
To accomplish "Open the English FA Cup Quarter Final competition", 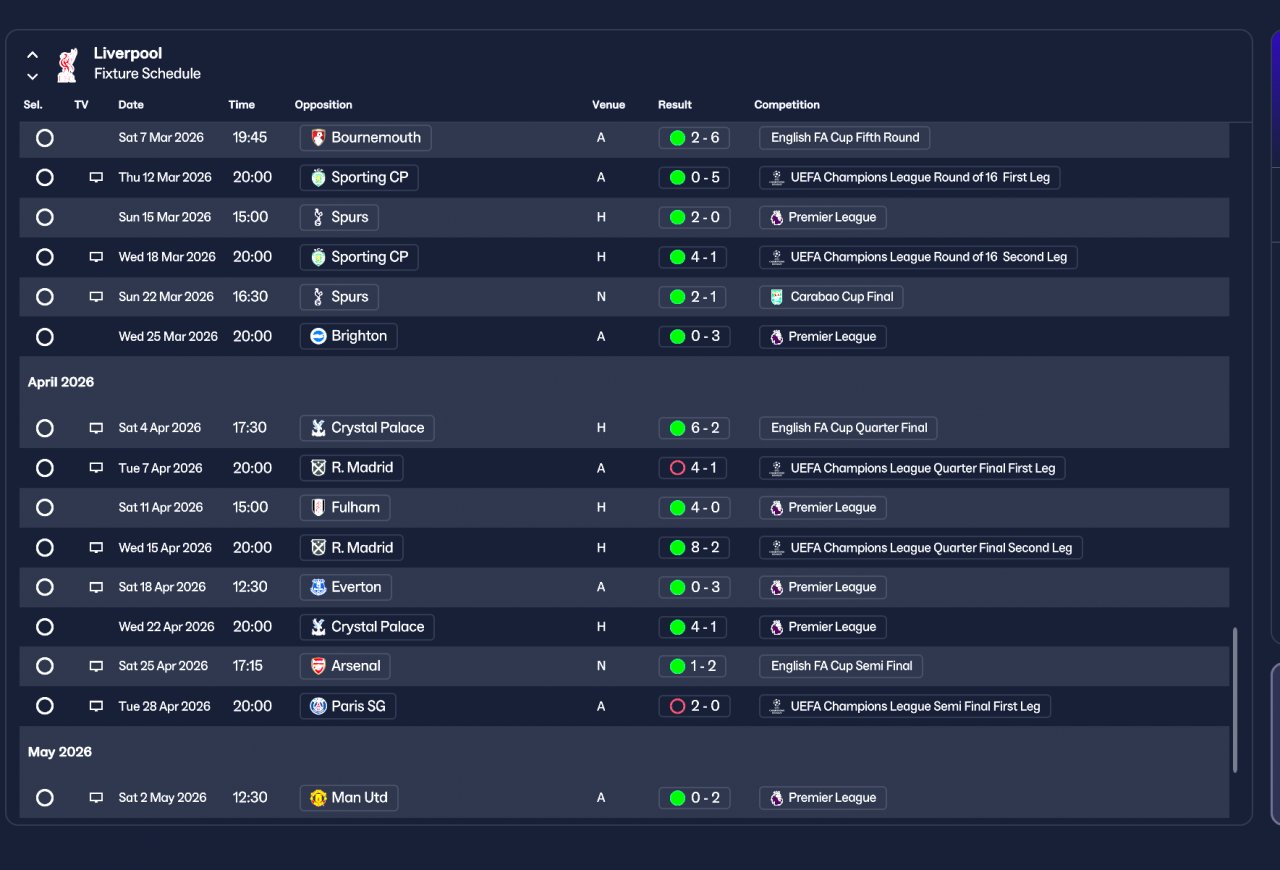I will click(x=848, y=428).
